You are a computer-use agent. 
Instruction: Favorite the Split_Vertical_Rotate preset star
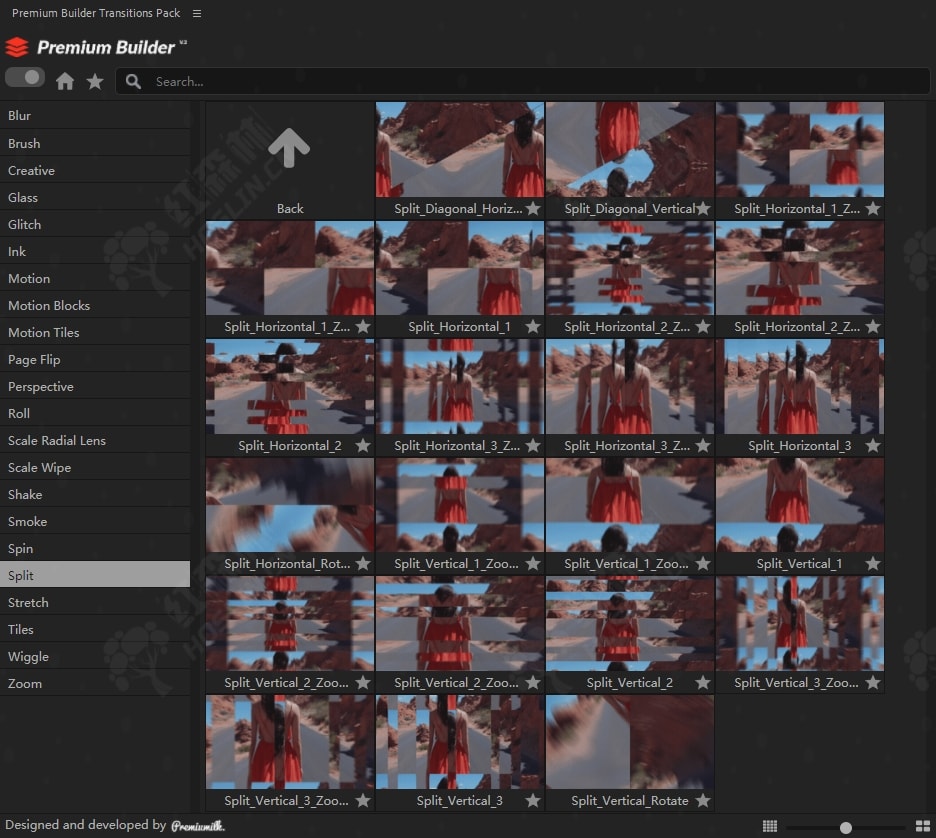click(703, 801)
